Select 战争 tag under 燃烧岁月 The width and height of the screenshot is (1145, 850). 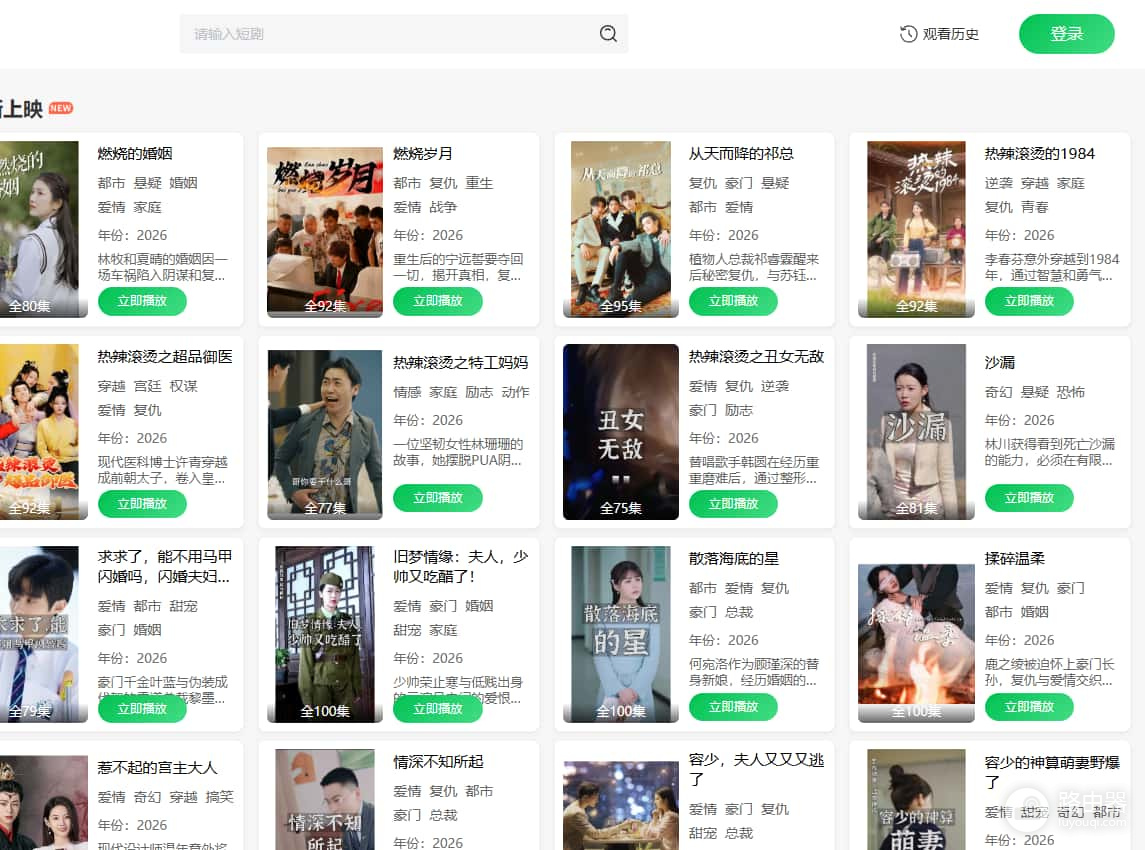coord(443,207)
